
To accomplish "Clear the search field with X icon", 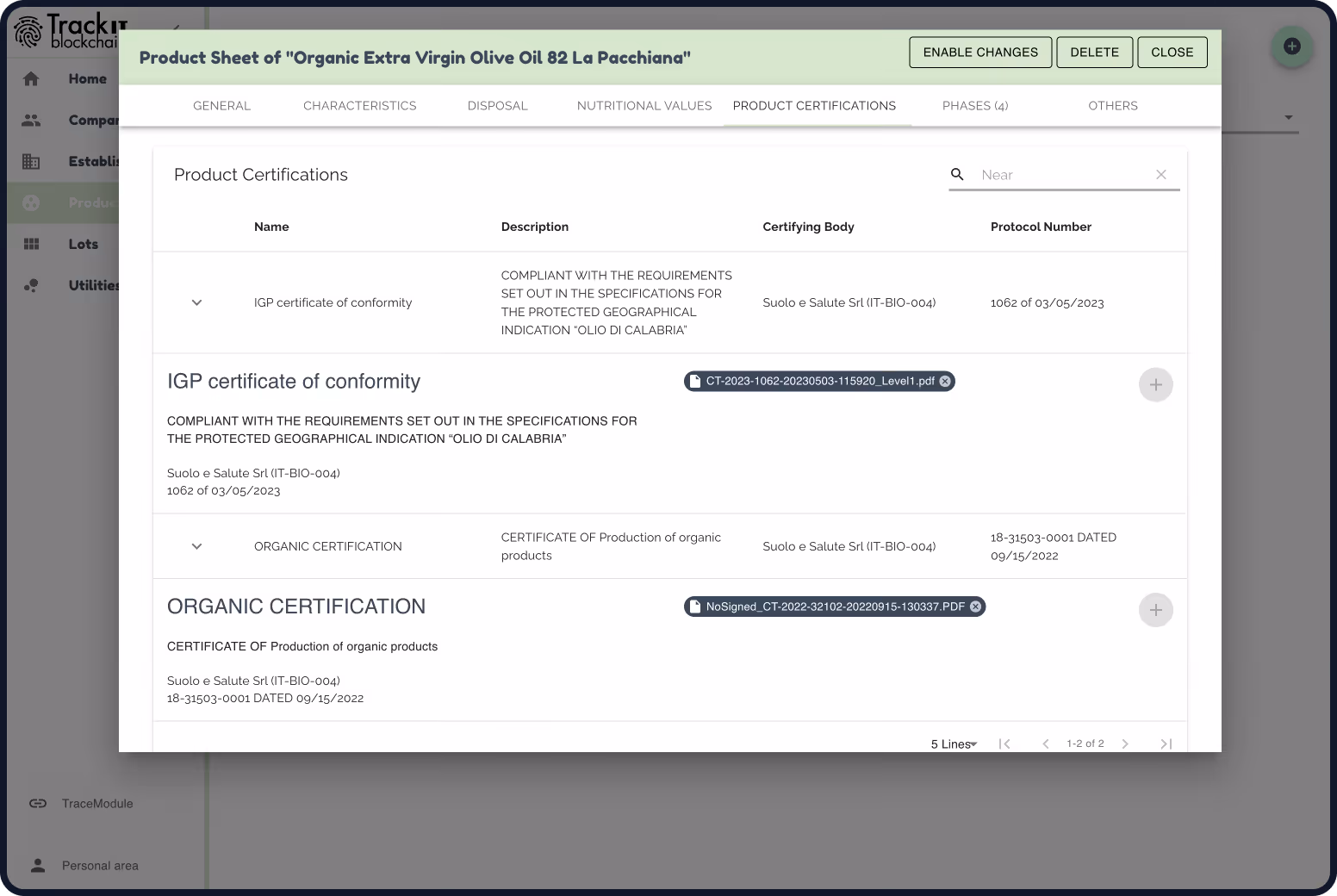I will (1161, 174).
